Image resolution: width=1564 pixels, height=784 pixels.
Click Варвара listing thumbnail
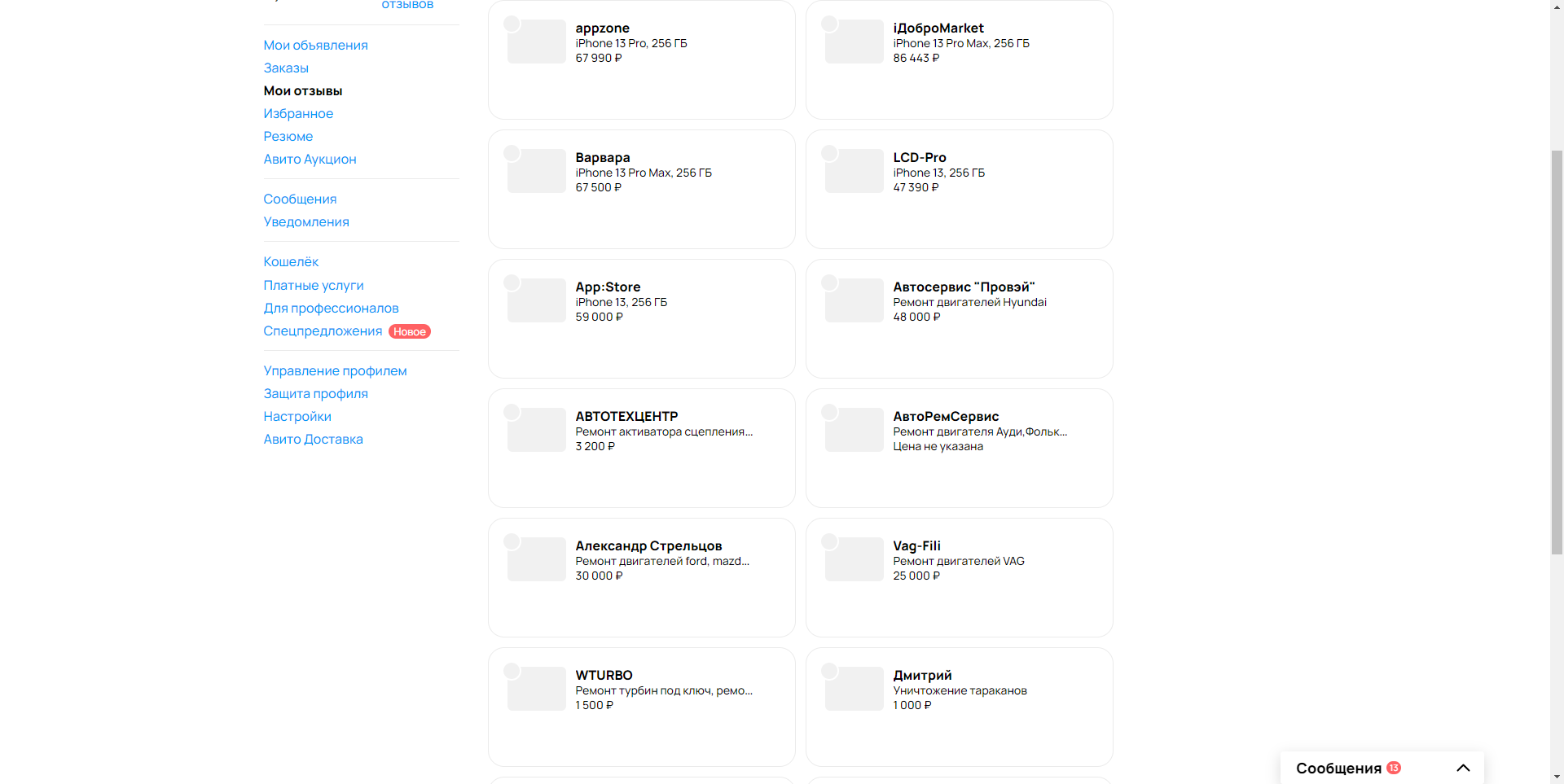point(537,171)
